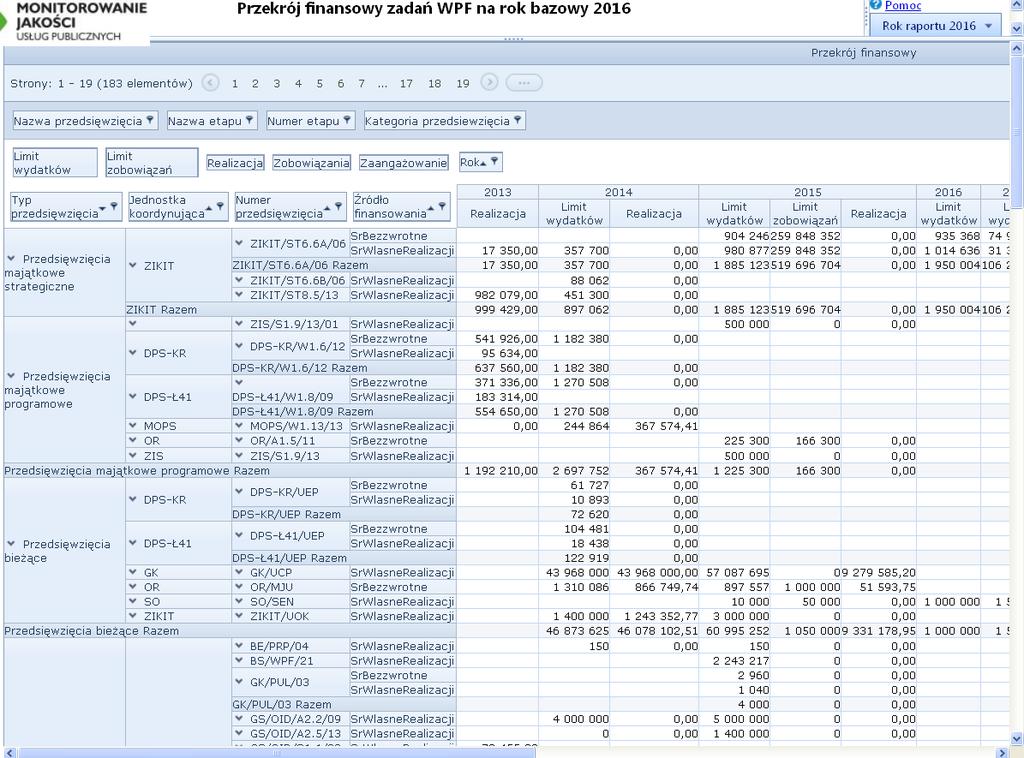The height and width of the screenshot is (758, 1024).
Task: Go to previous page arrow in pagination
Action: 210,83
